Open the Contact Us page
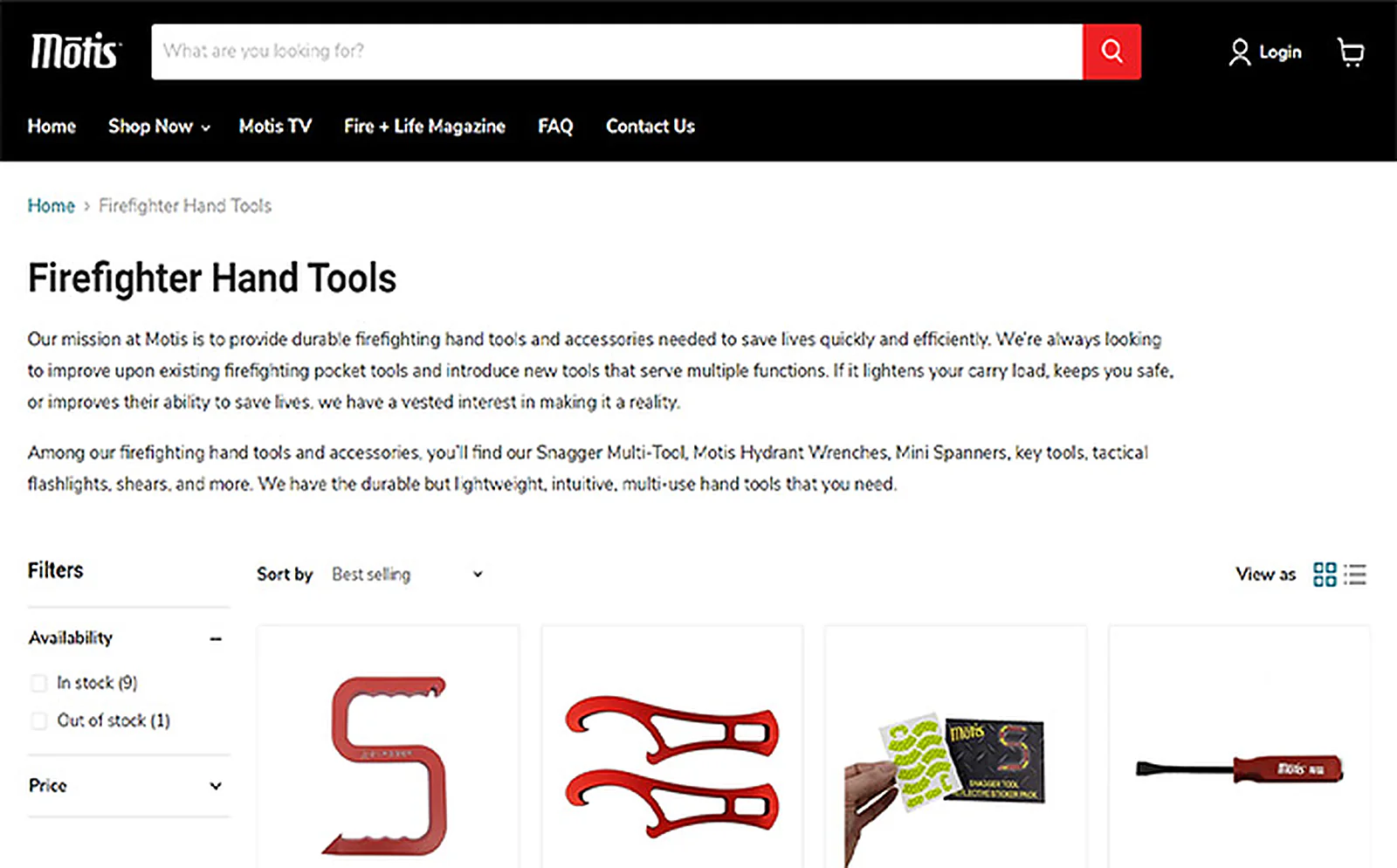The width and height of the screenshot is (1397, 868). (650, 127)
